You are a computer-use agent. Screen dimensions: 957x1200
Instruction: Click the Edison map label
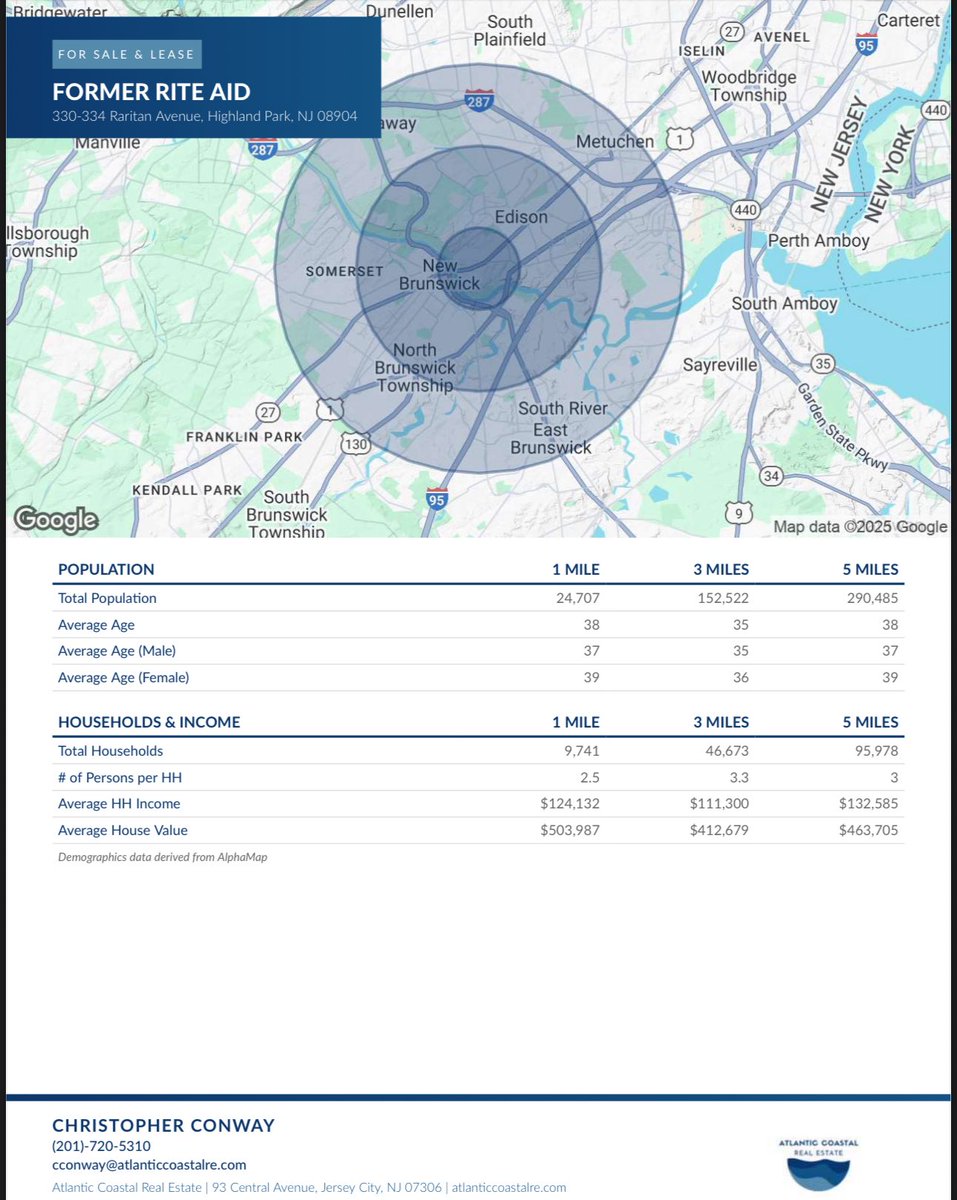coord(522,217)
